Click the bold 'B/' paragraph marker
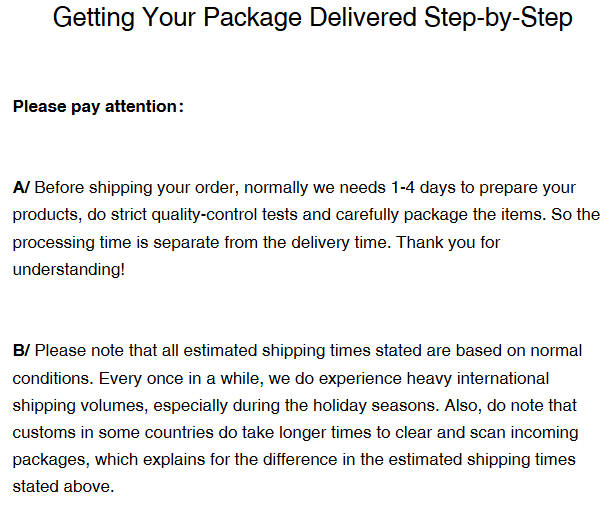Viewport: 613px width, 507px height. 22,351
